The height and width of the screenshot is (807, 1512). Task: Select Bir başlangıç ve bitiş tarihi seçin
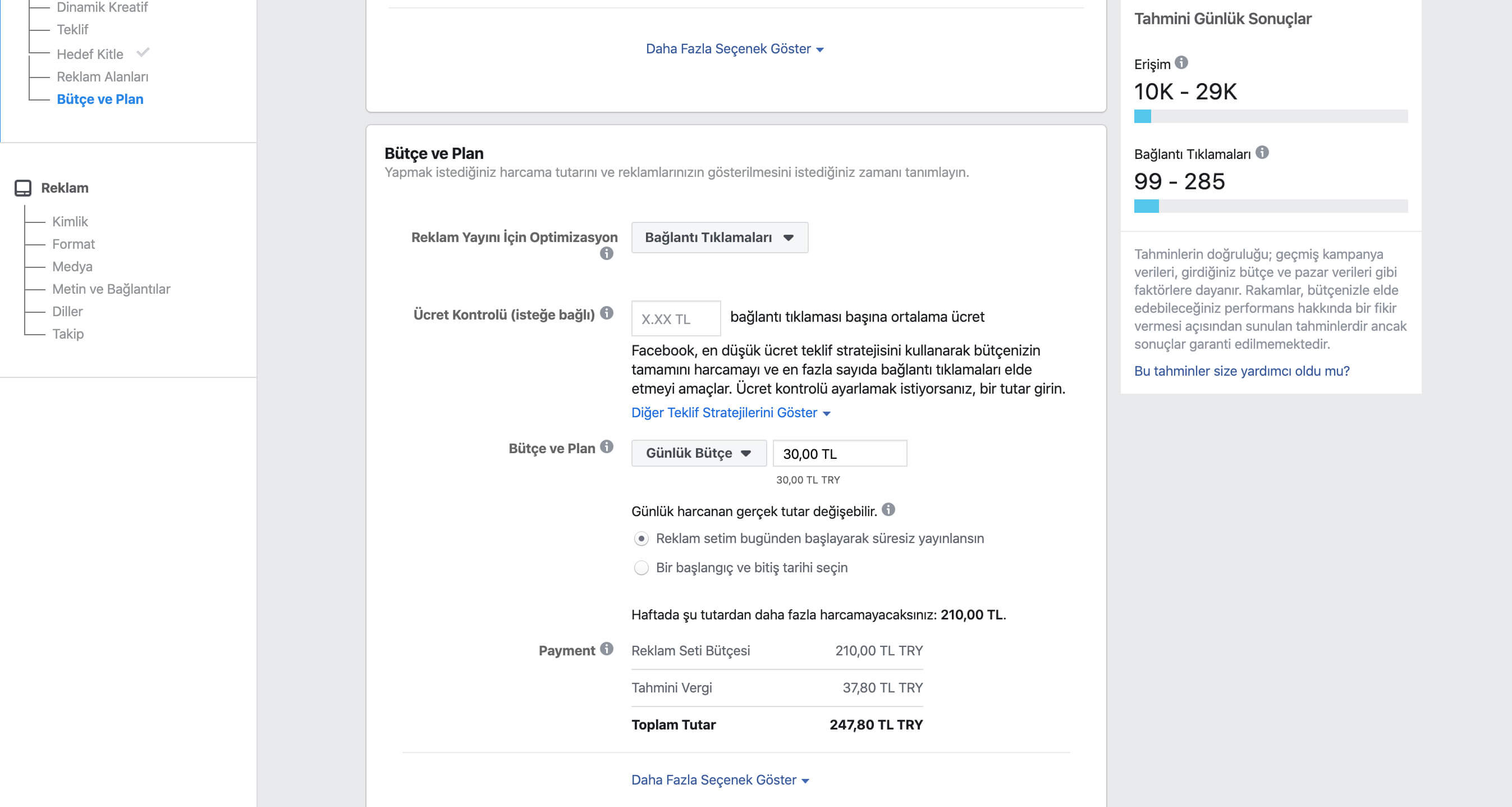pyautogui.click(x=641, y=568)
